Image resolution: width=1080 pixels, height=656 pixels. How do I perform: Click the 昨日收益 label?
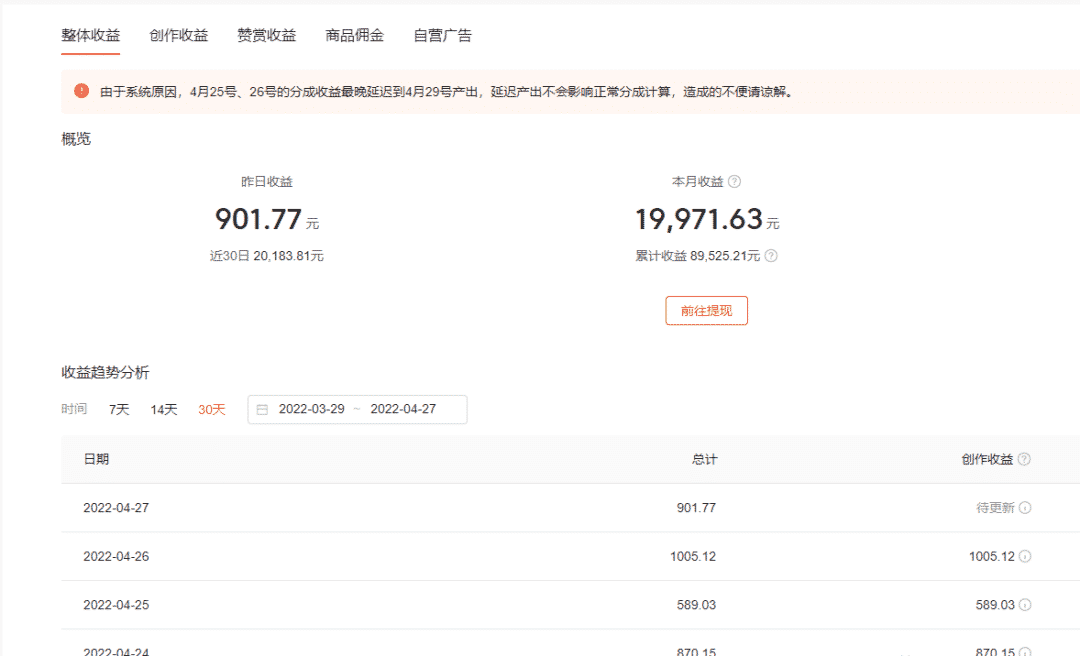pyautogui.click(x=267, y=182)
